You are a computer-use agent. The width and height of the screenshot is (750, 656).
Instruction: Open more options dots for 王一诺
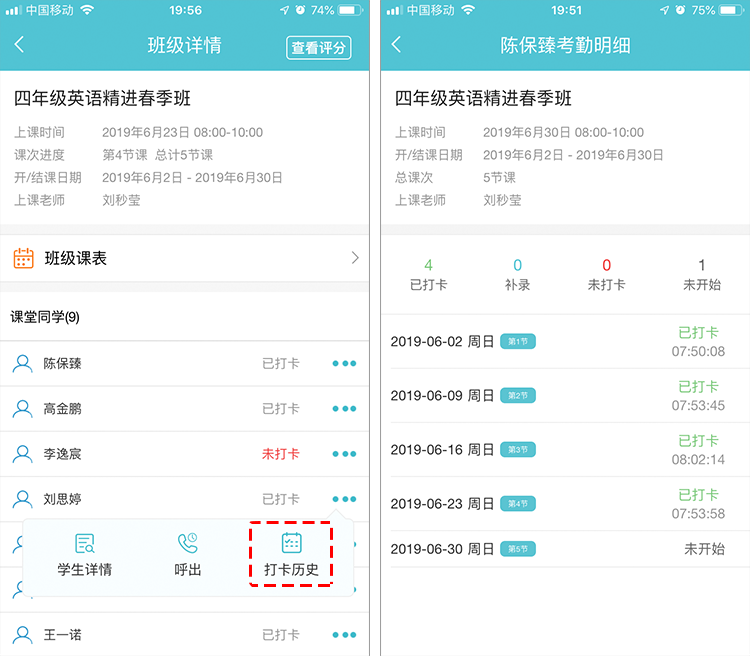click(x=344, y=635)
